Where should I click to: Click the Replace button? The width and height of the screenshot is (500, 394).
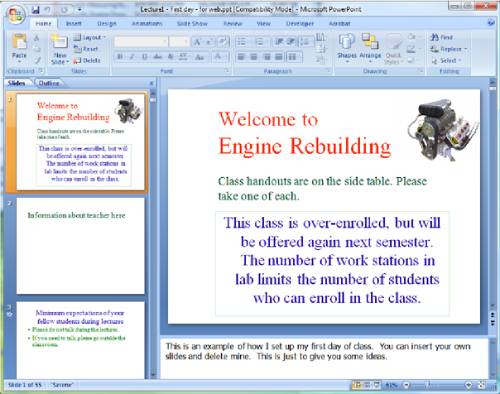coord(448,49)
